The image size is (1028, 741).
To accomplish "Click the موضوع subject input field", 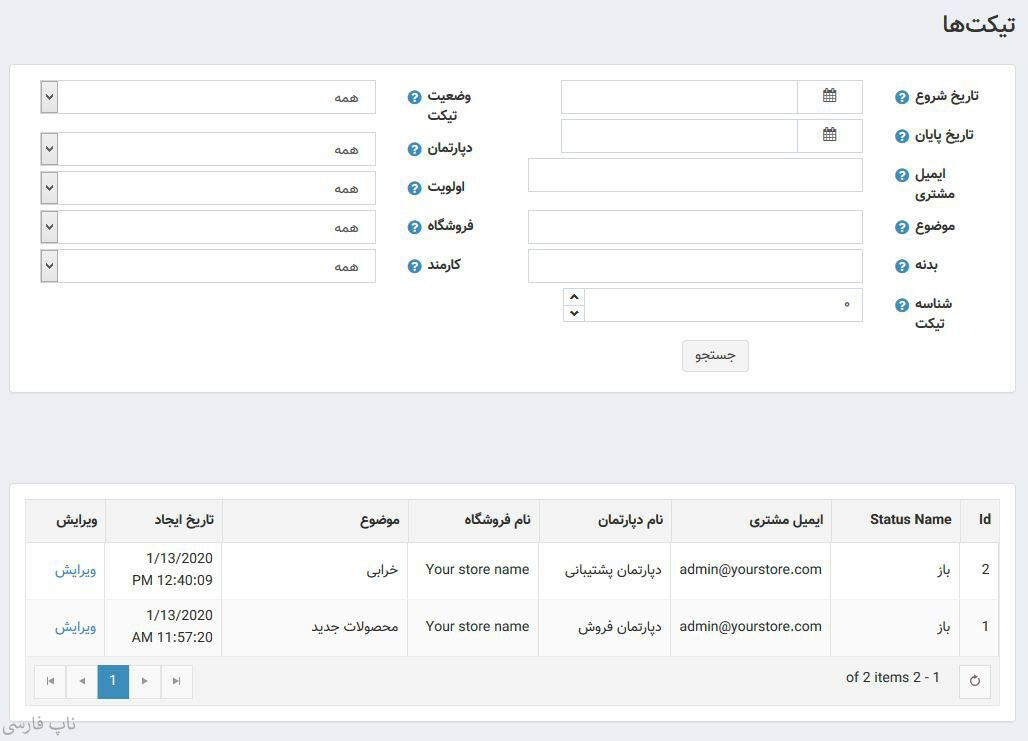I will 695,227.
